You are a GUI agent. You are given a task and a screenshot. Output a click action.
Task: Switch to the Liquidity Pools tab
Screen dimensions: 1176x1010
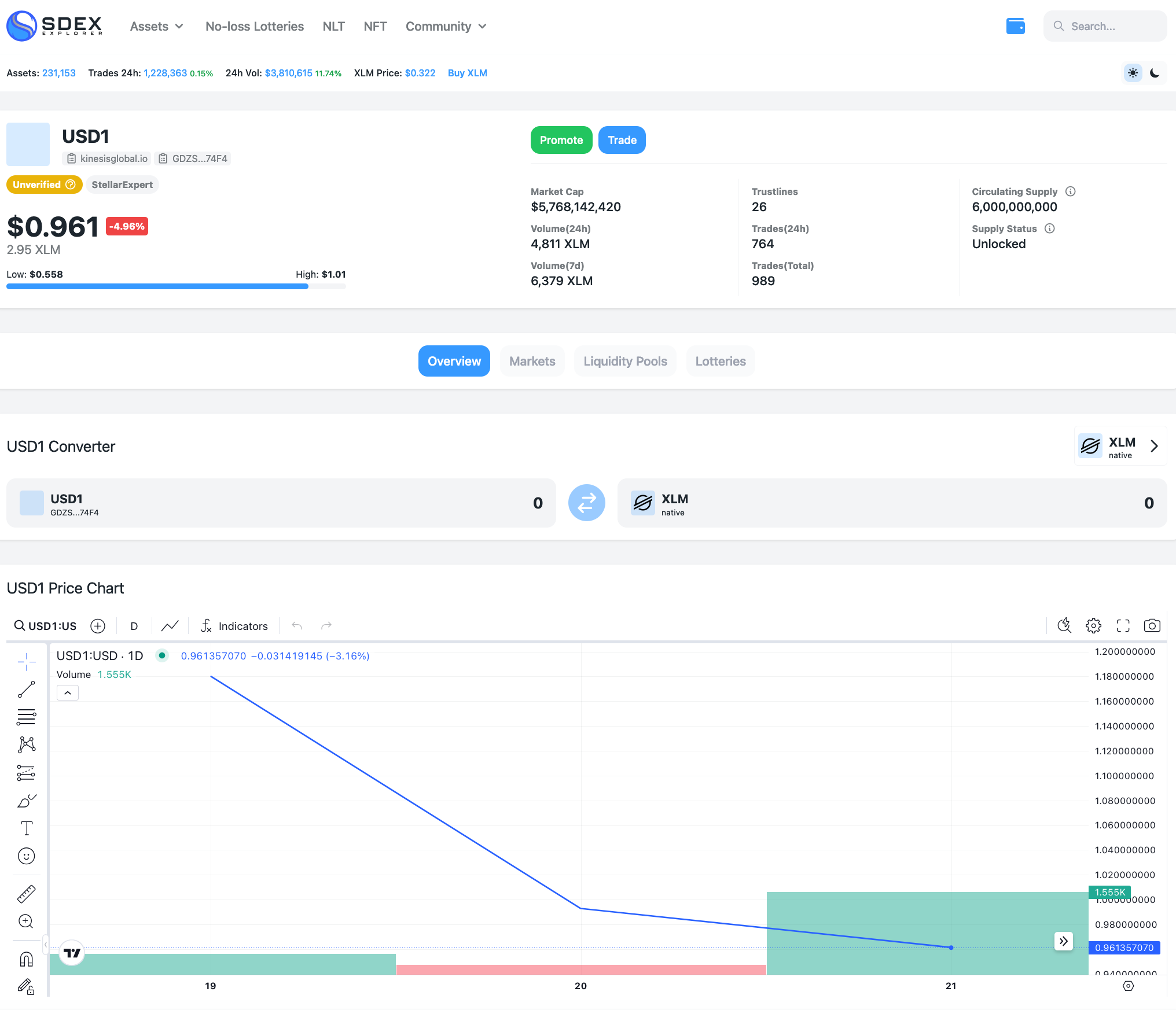625,361
